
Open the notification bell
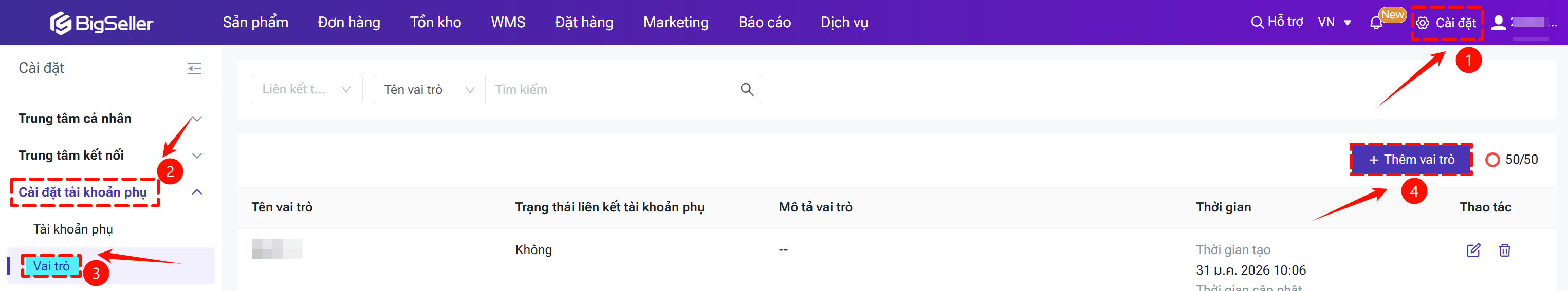1376,23
